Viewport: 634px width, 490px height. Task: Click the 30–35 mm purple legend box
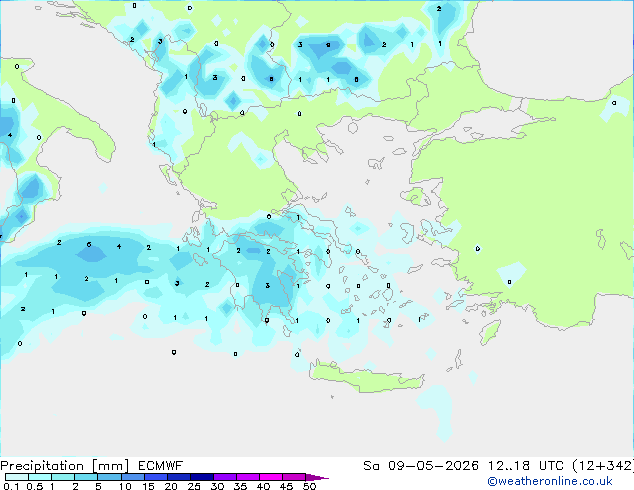(224, 477)
